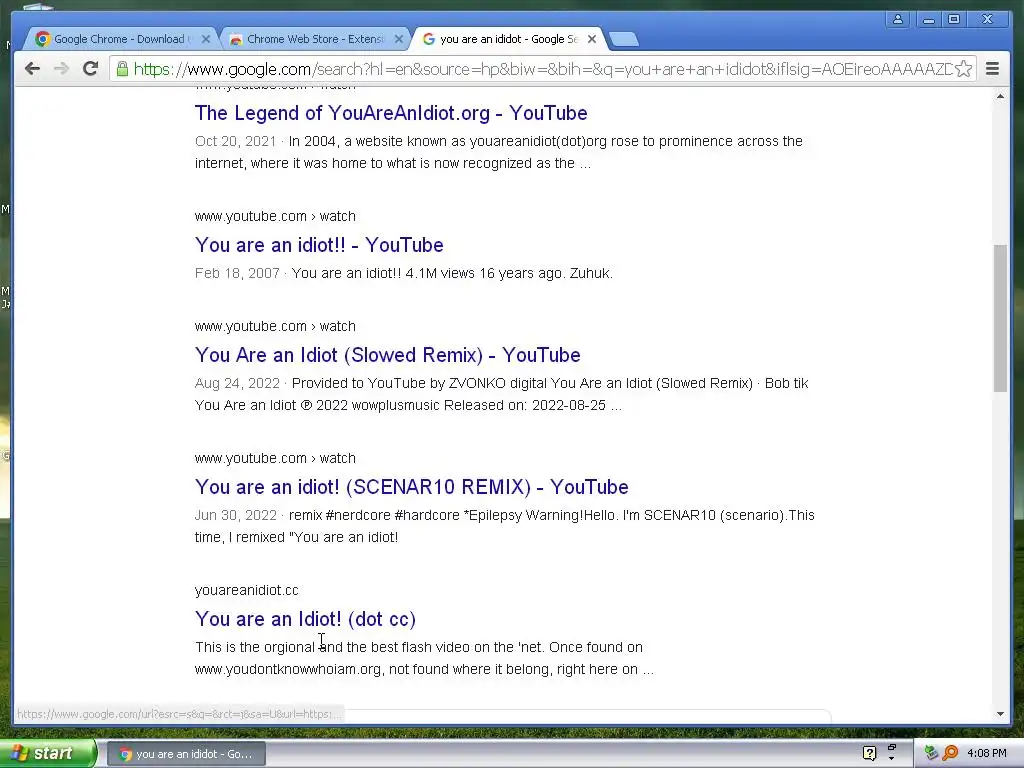Reload the page with the refresh icon
Image resolution: width=1024 pixels, height=768 pixels.
point(90,69)
